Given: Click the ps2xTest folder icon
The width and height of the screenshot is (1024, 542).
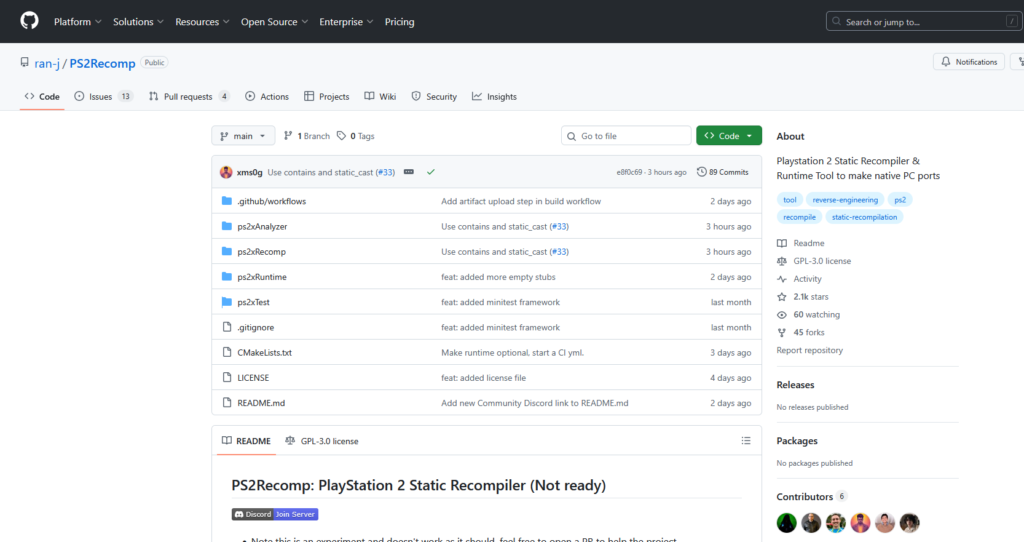Looking at the screenshot, I should coord(227,302).
